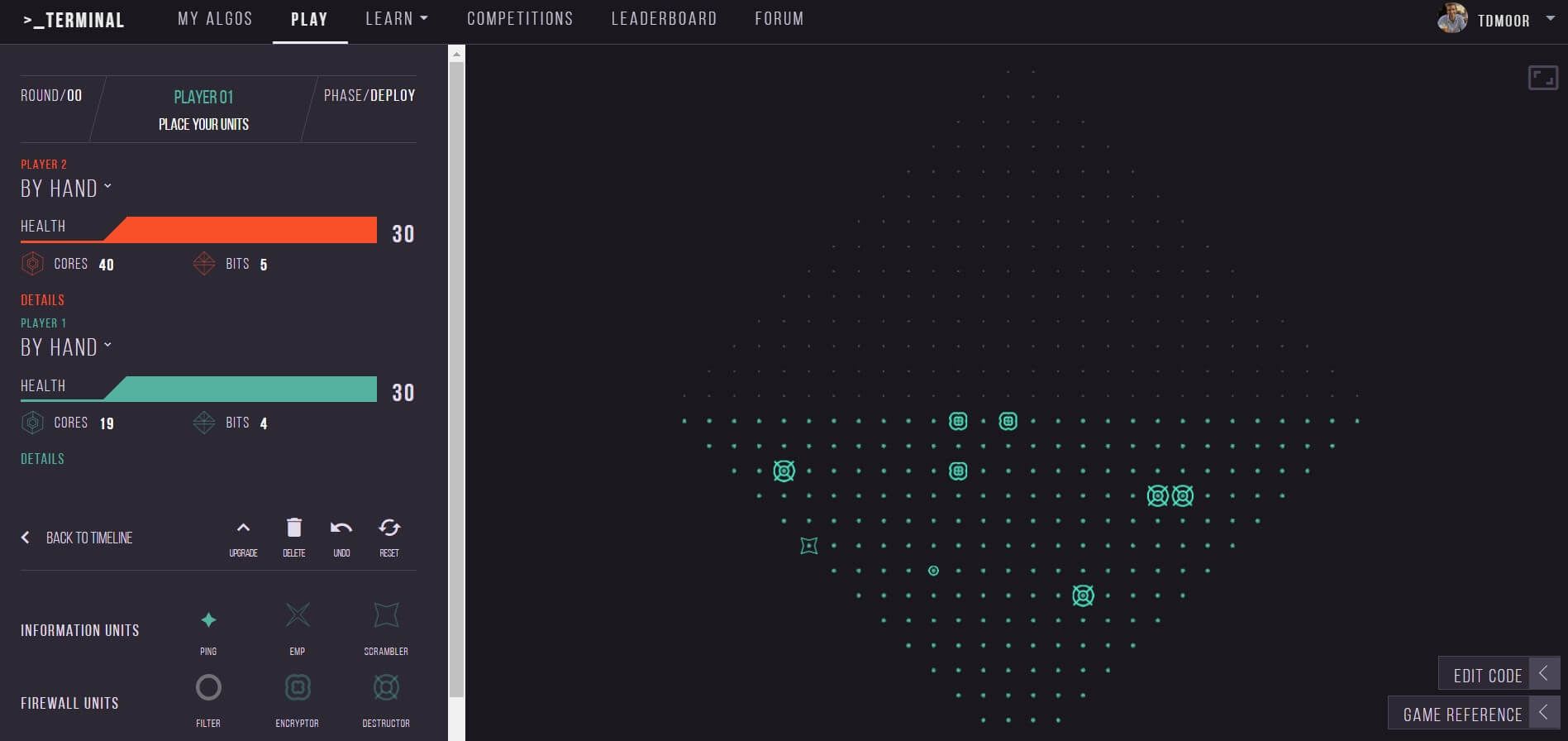The image size is (1568, 741).
Task: Click Player 2 orange health bar
Action: click(240, 229)
